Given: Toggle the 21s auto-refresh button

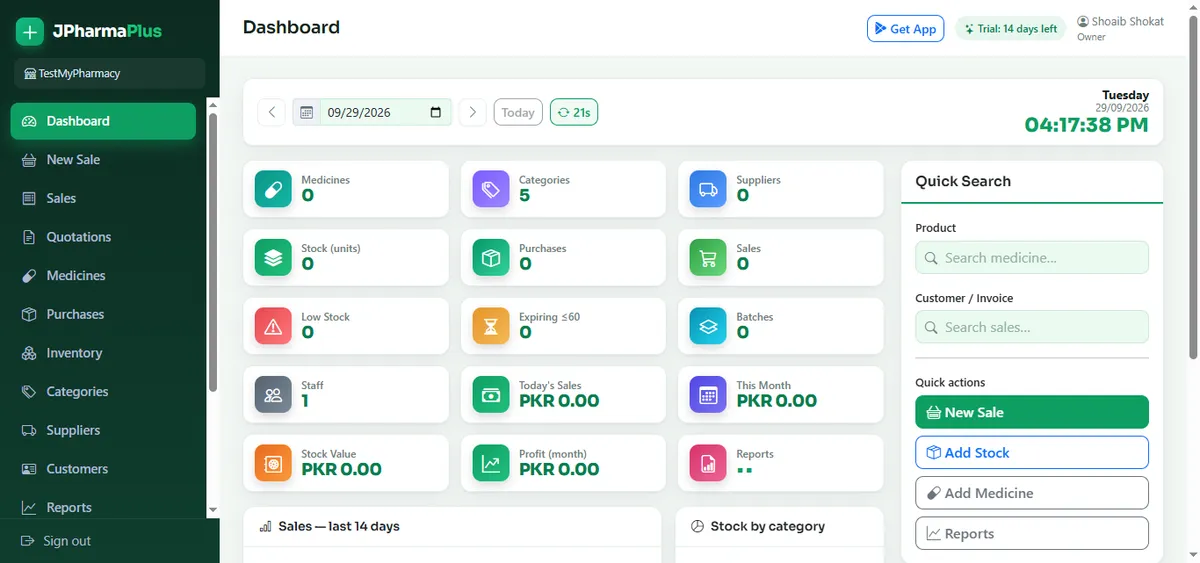Looking at the screenshot, I should pyautogui.click(x=574, y=112).
